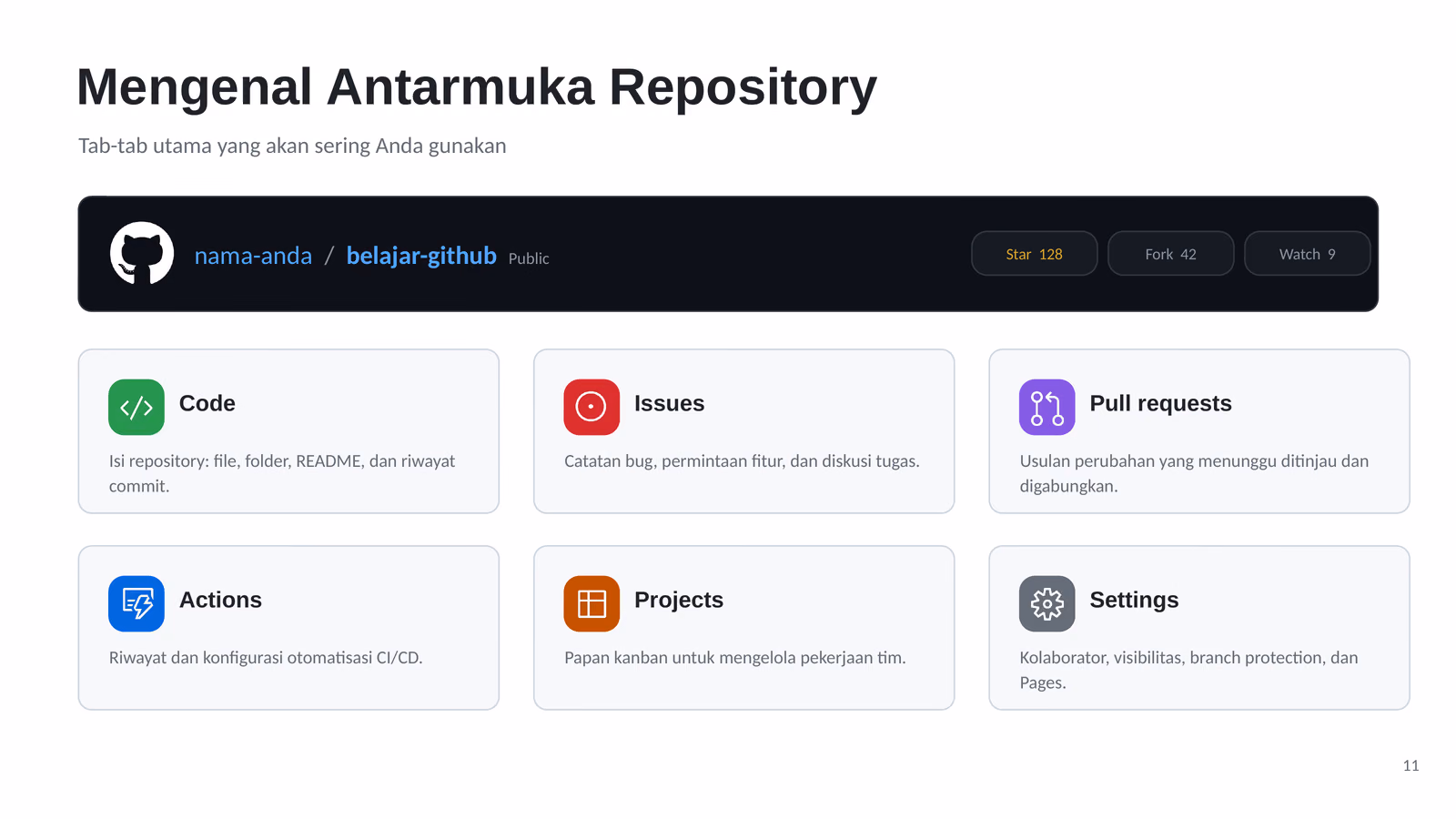Select the Projects card title

(x=679, y=600)
